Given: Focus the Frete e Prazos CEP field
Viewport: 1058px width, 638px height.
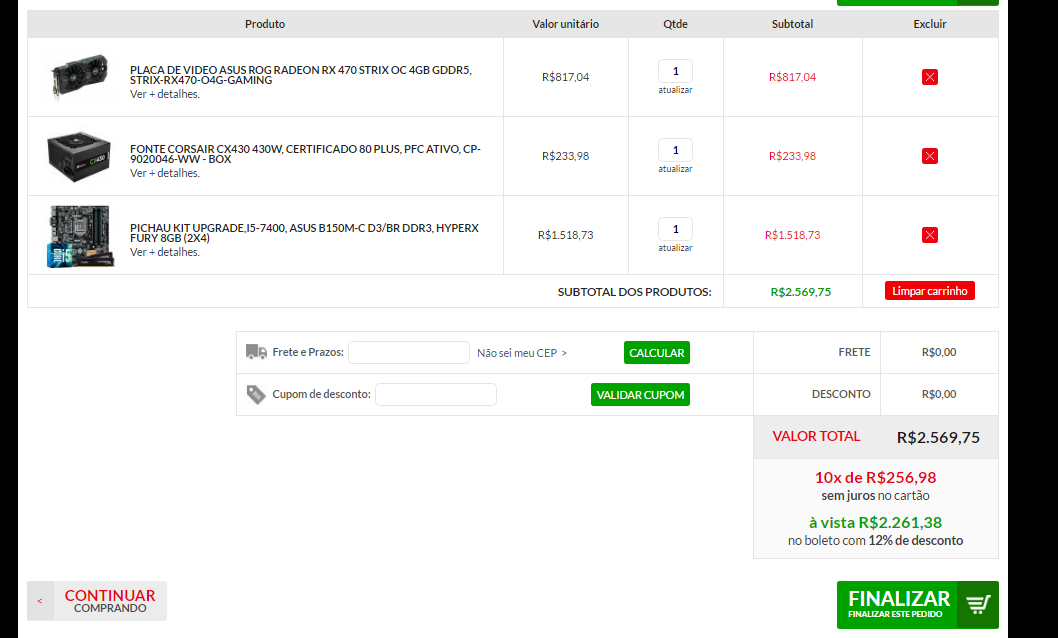Looking at the screenshot, I should tap(409, 352).
